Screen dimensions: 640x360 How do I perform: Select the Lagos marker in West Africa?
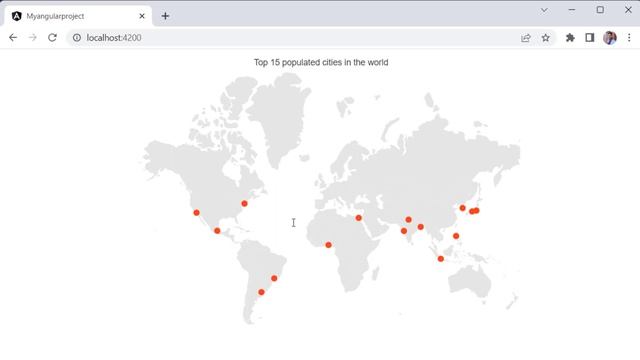pos(329,245)
